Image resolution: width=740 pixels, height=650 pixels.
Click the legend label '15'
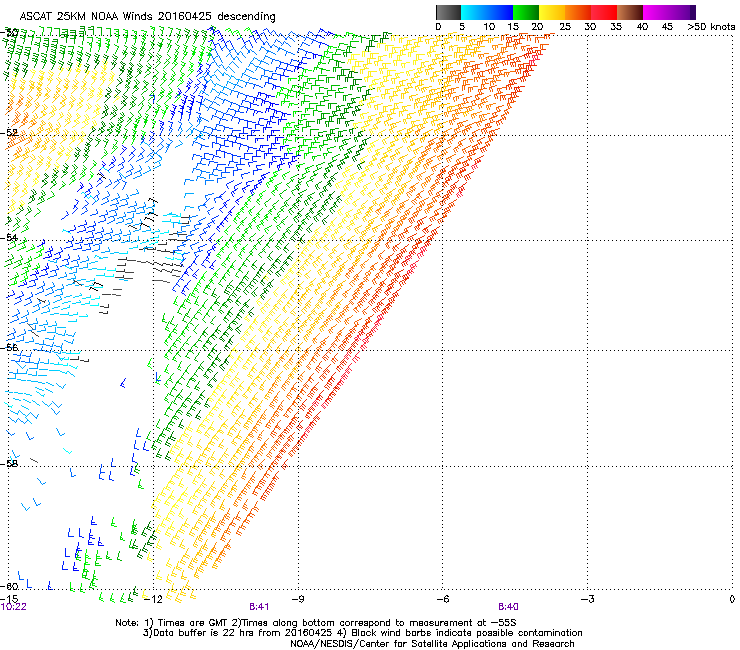click(513, 27)
